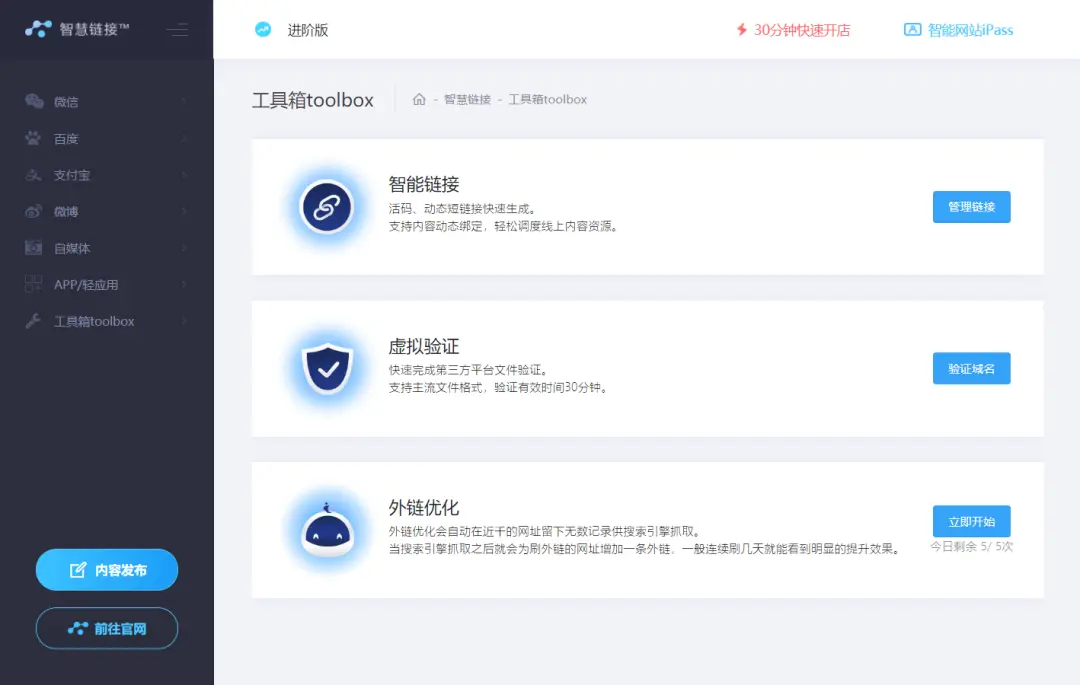Open the 30分钟快速开店 link
1080x685 pixels.
pos(793,30)
